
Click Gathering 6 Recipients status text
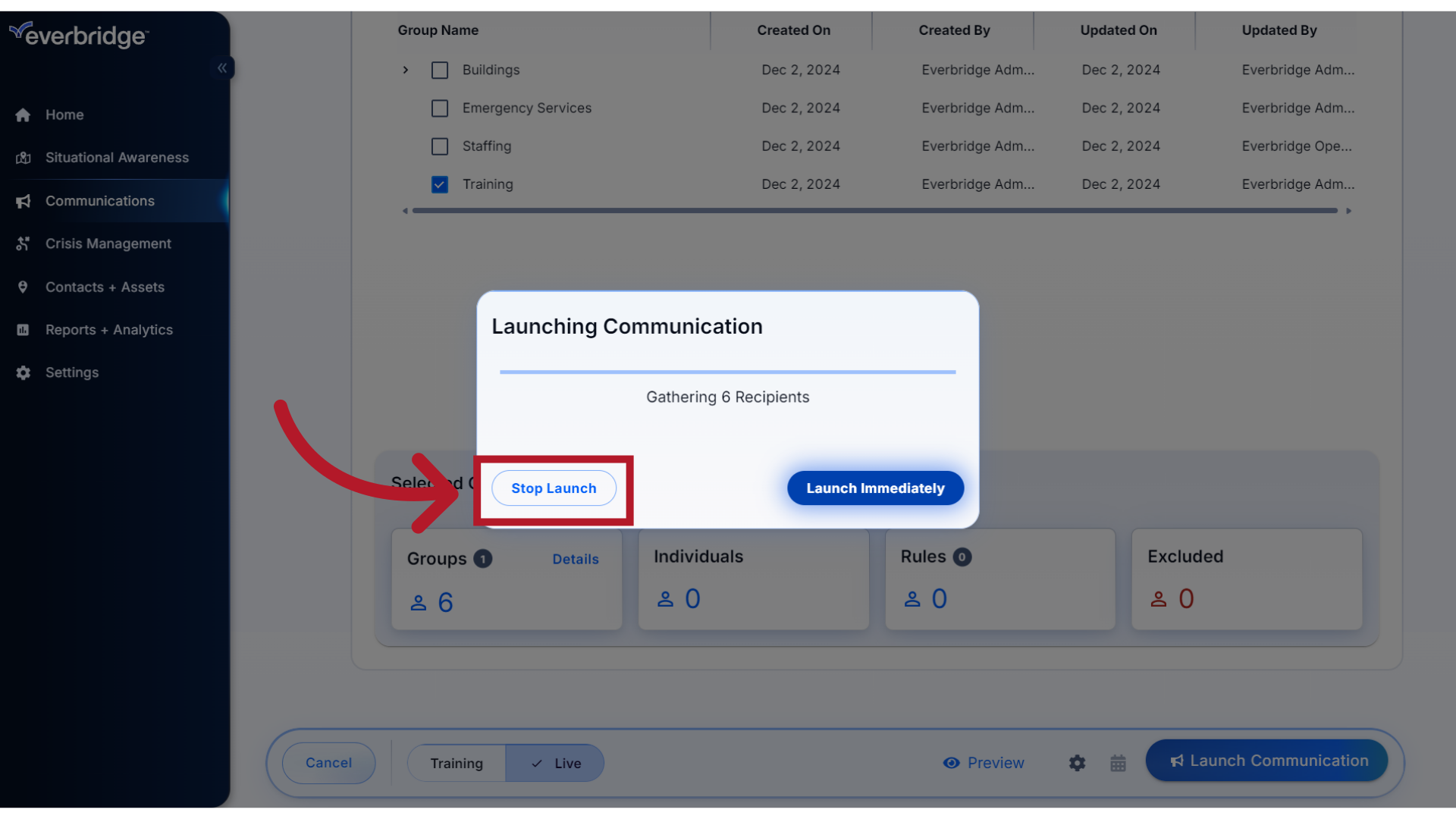click(727, 397)
